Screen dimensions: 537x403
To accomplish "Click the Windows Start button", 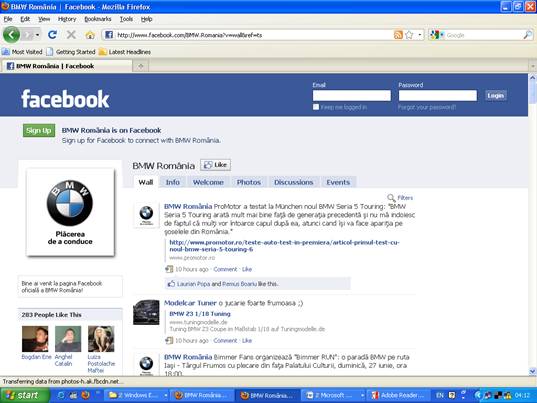I will point(25,395).
